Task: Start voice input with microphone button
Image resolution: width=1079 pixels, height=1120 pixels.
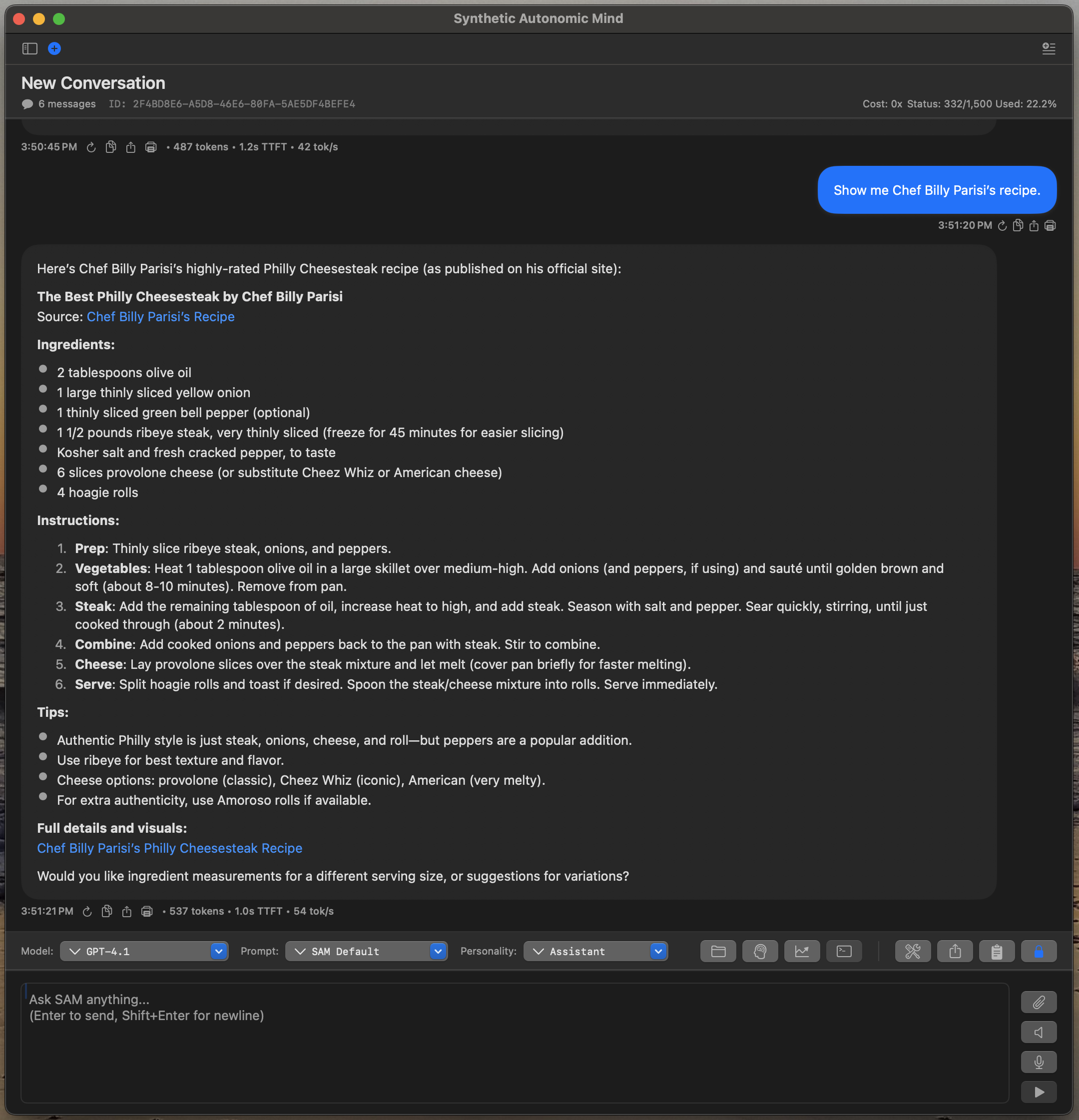Action: pyautogui.click(x=1038, y=1062)
